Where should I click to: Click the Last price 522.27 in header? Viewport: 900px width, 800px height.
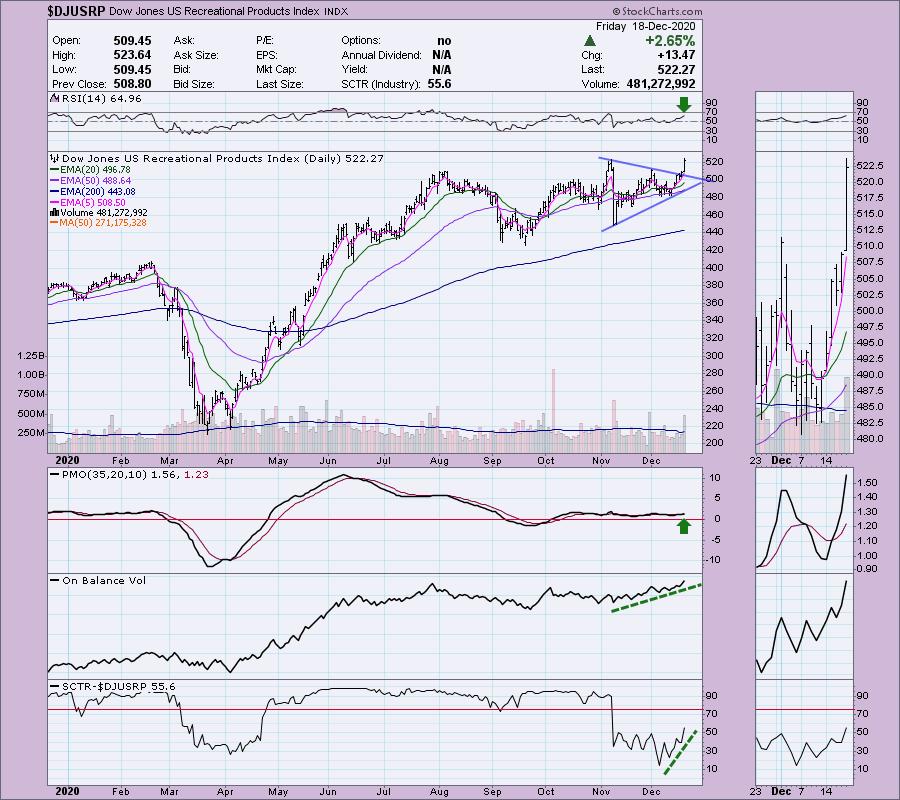(677, 69)
